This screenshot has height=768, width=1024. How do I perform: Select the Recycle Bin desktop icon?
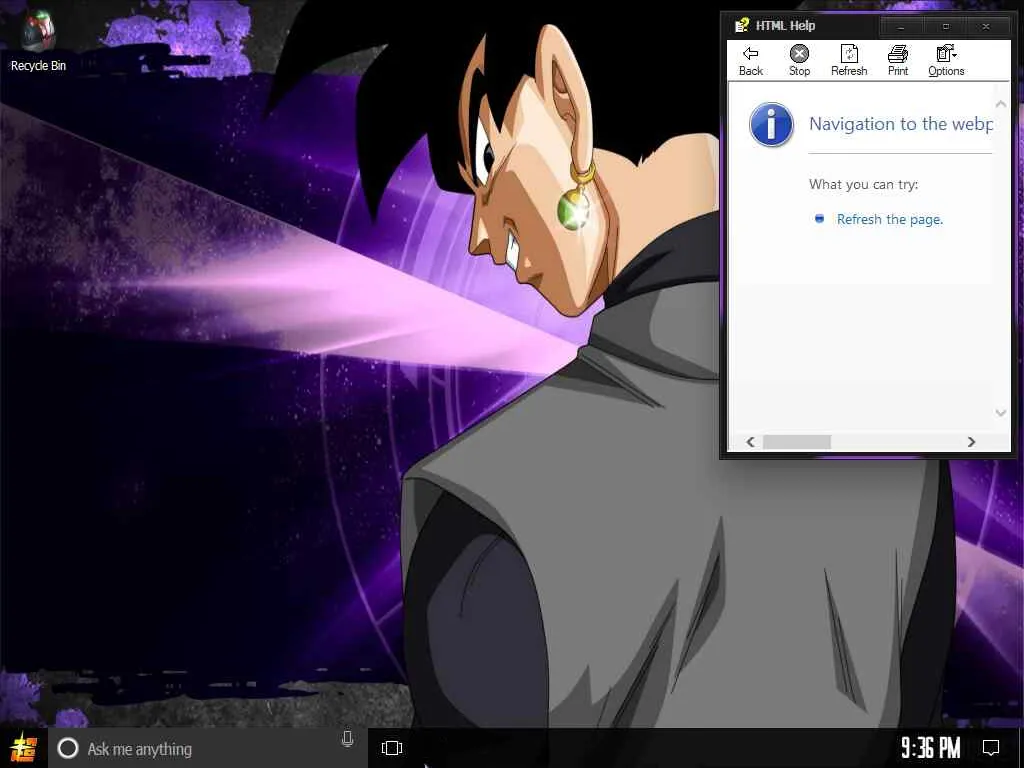(x=38, y=41)
